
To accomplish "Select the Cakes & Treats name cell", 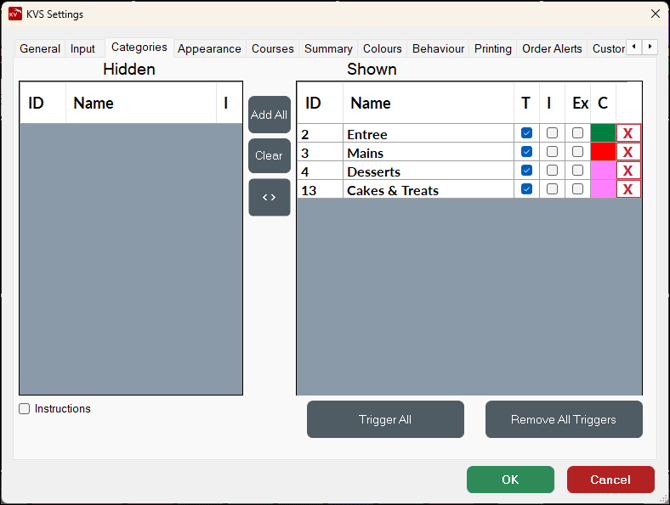I will [428, 189].
